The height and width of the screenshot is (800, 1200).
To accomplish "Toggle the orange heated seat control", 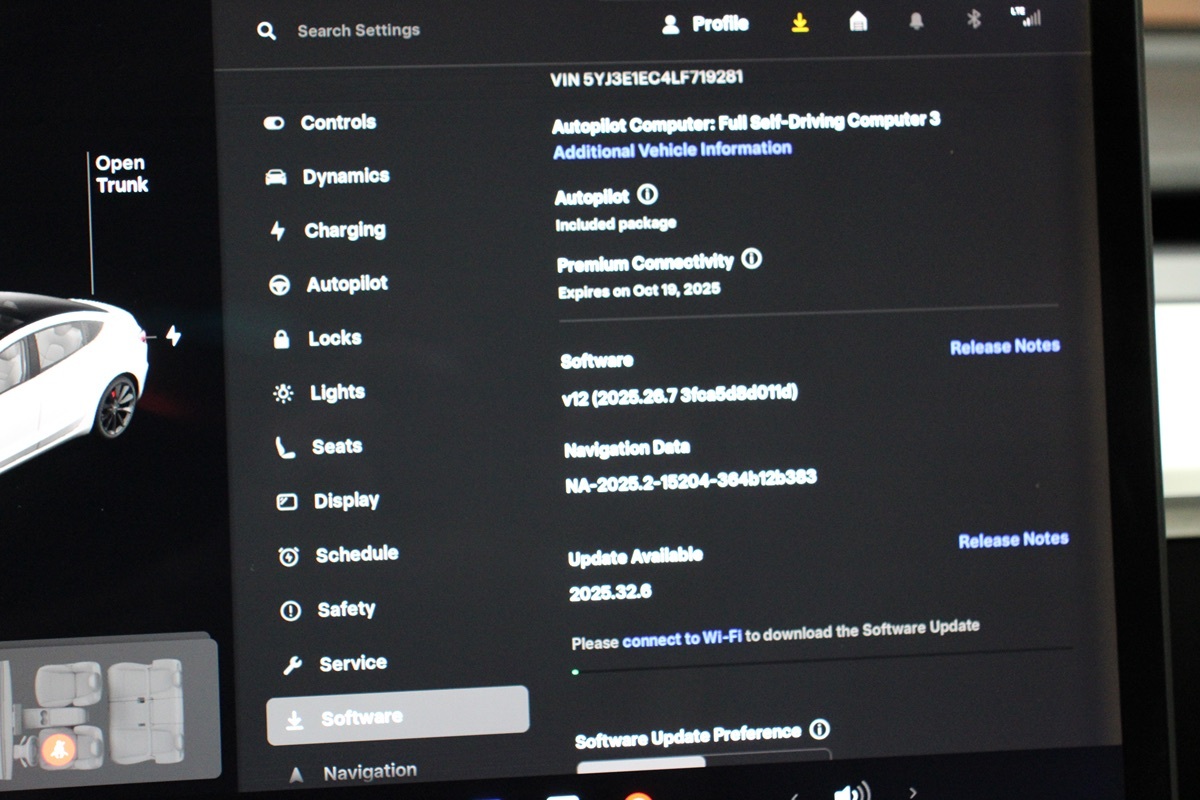I will point(58,749).
